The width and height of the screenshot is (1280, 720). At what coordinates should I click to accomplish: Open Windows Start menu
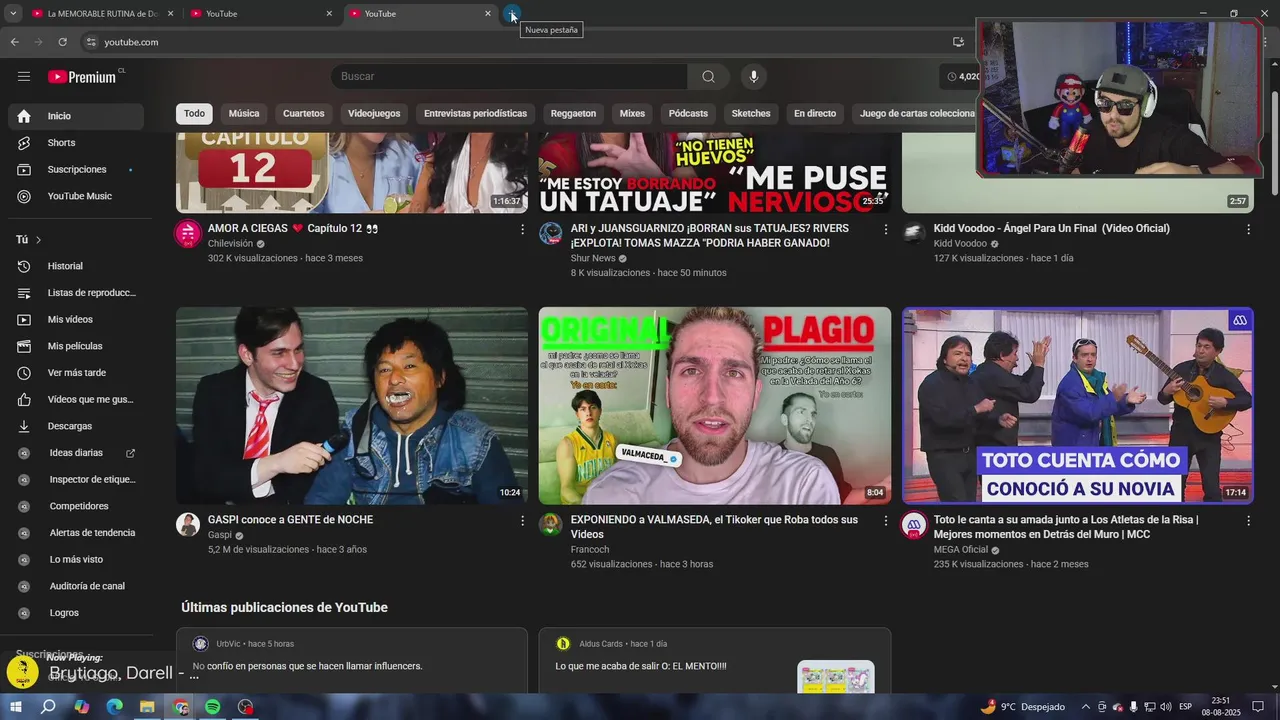15,707
